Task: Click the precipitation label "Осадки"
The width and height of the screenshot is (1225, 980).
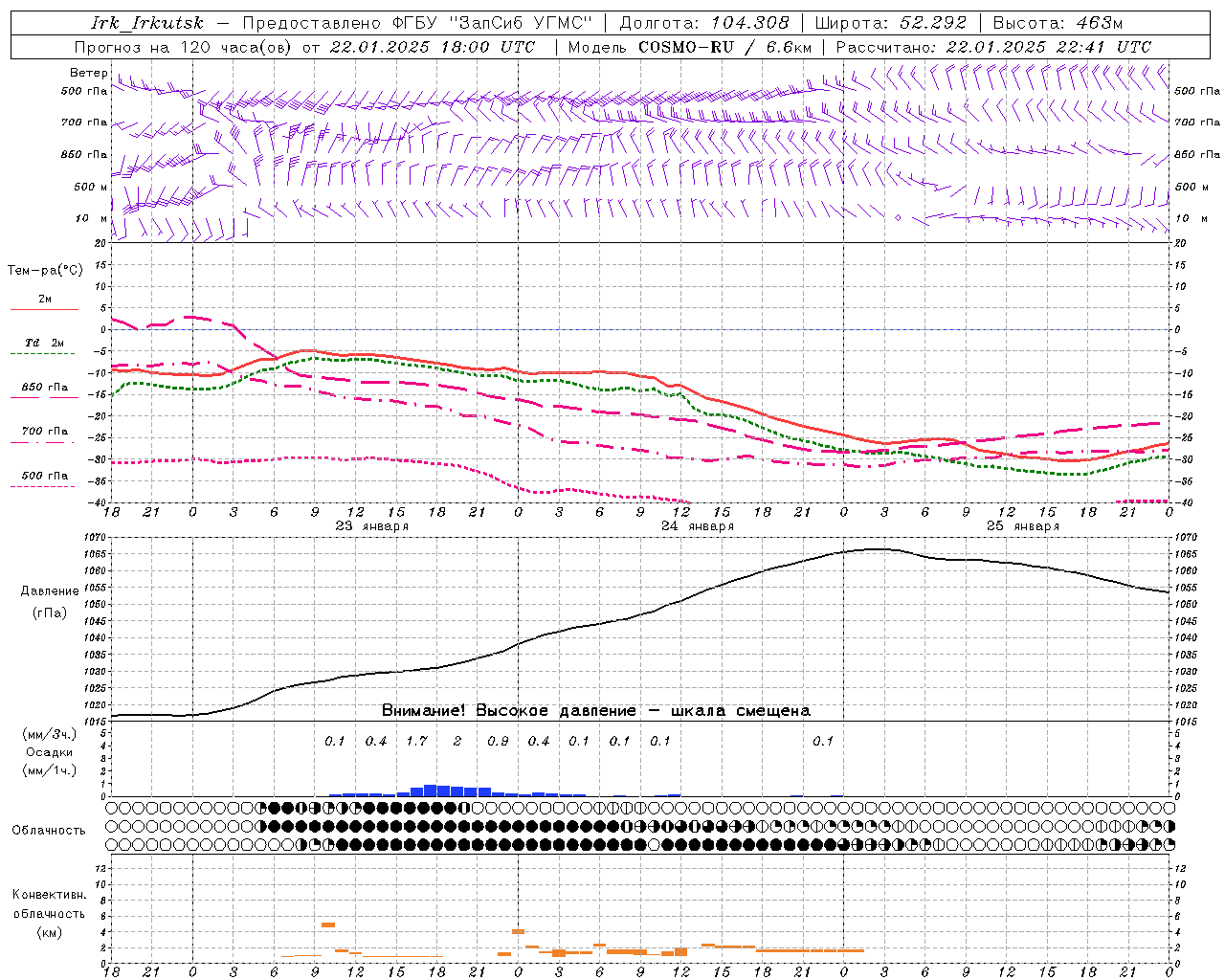Action: (50, 752)
